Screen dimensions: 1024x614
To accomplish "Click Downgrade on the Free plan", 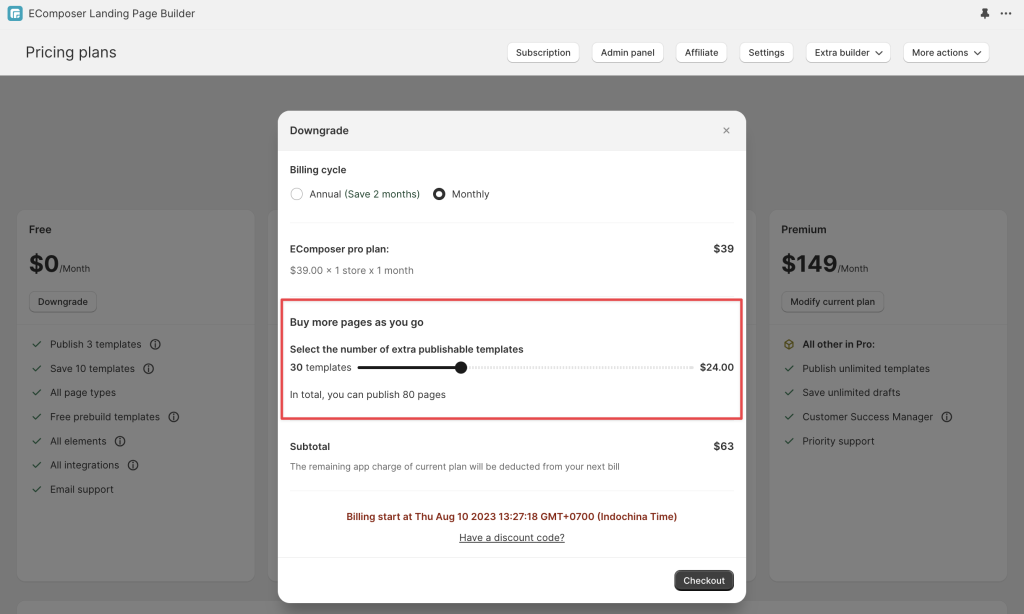I will [63, 302].
